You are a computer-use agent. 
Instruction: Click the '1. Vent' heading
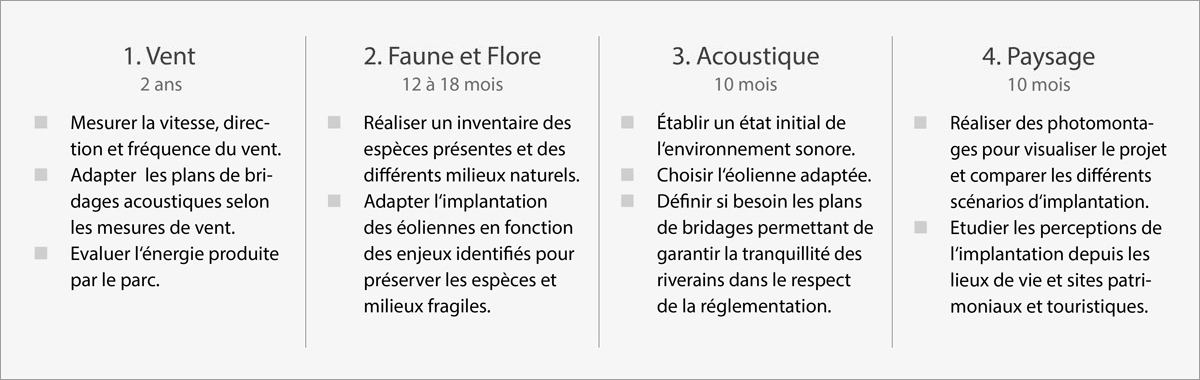pos(156,56)
